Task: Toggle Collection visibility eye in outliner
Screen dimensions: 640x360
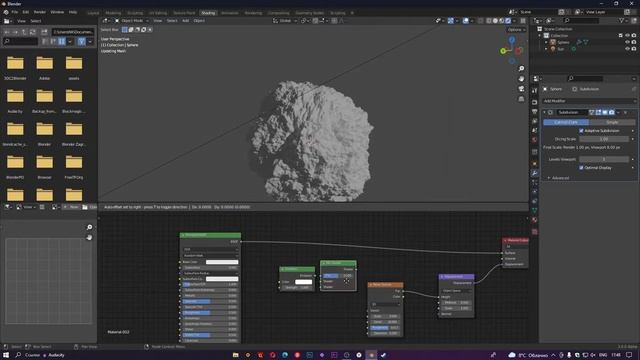Action: (x=627, y=36)
